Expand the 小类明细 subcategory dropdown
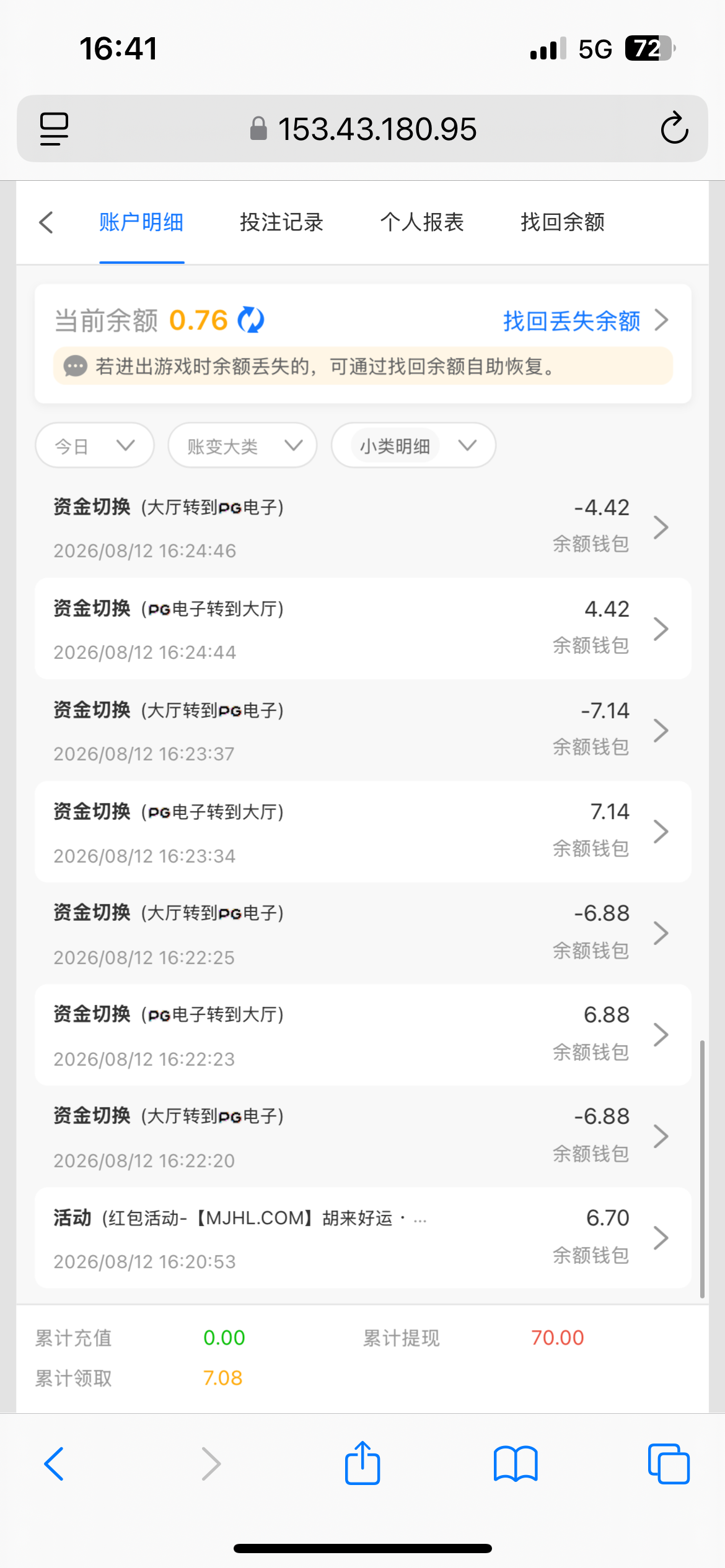Viewport: 725px width, 1568px height. [413, 445]
